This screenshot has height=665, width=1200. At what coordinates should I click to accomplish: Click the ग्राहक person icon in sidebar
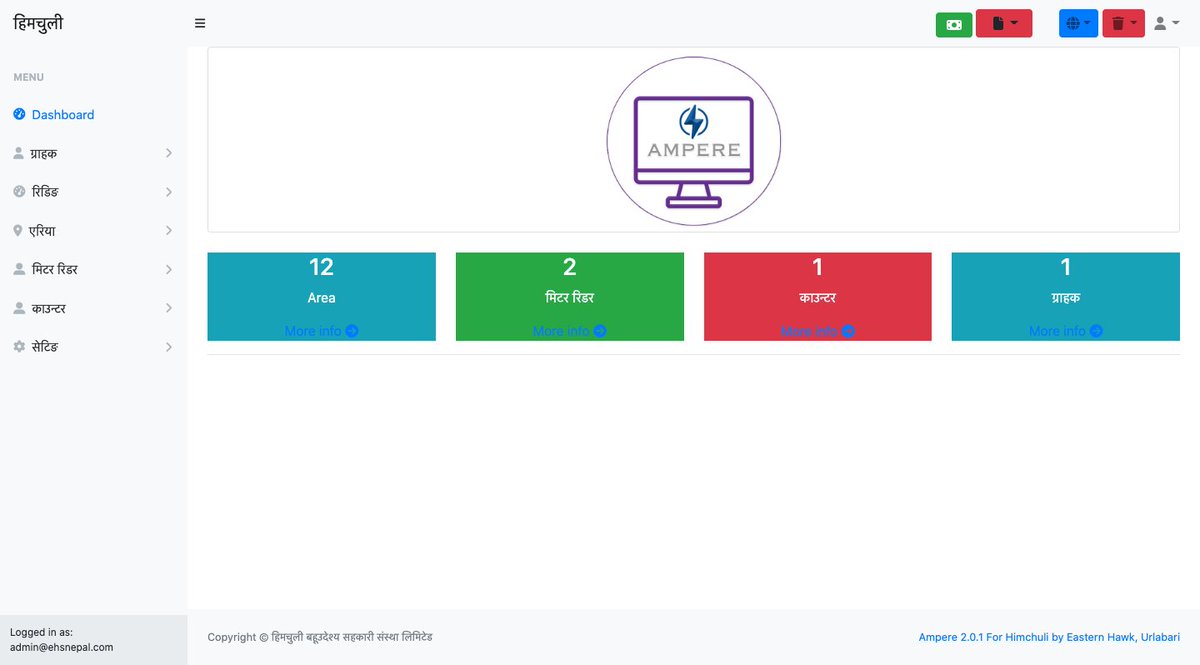19,153
